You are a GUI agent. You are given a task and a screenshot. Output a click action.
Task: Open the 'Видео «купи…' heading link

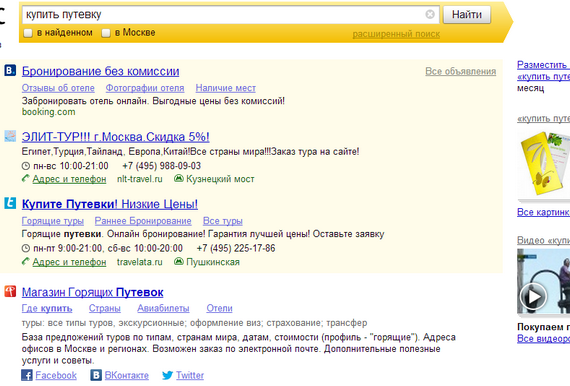(543, 240)
